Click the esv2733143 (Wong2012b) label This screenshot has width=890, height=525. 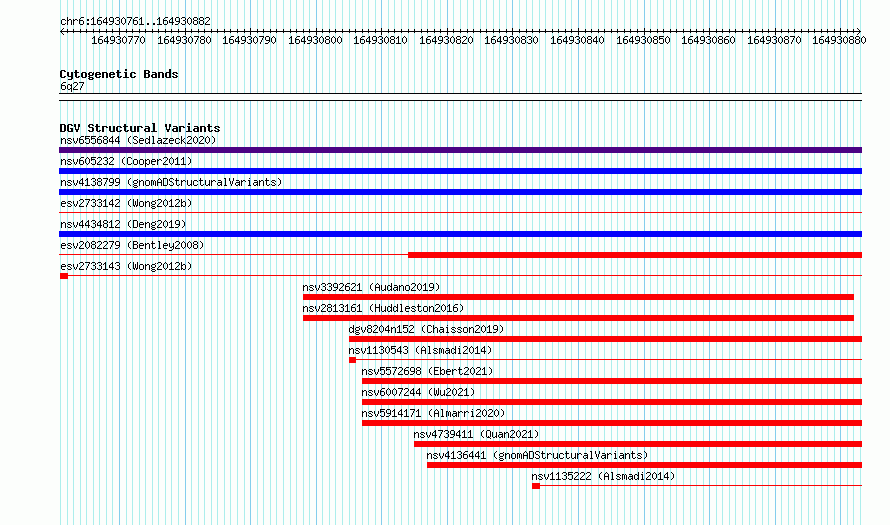coord(126,266)
